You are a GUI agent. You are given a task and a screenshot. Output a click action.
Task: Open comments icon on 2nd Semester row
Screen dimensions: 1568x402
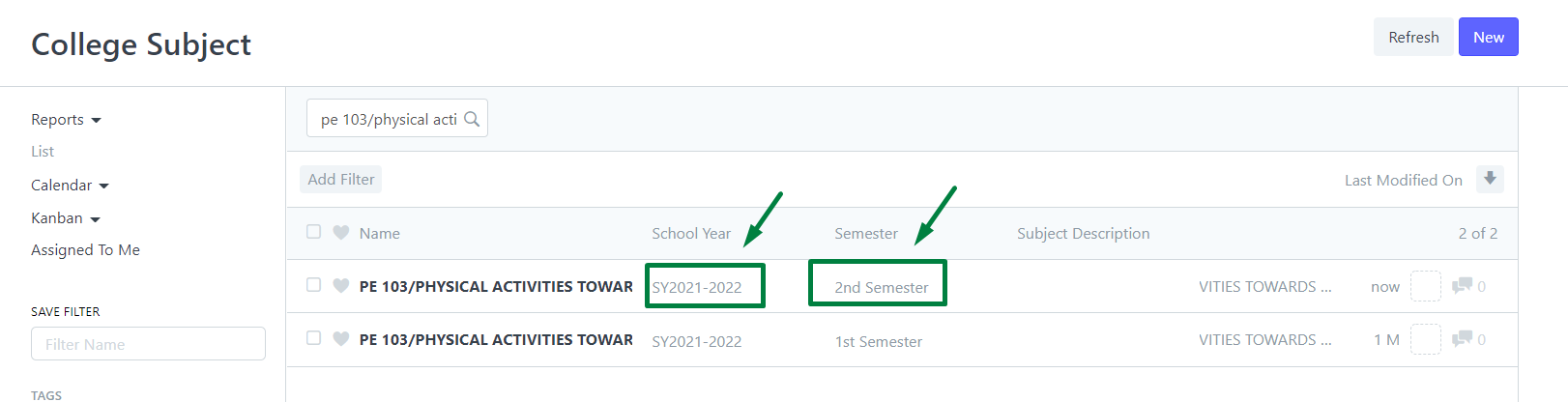(x=1462, y=286)
